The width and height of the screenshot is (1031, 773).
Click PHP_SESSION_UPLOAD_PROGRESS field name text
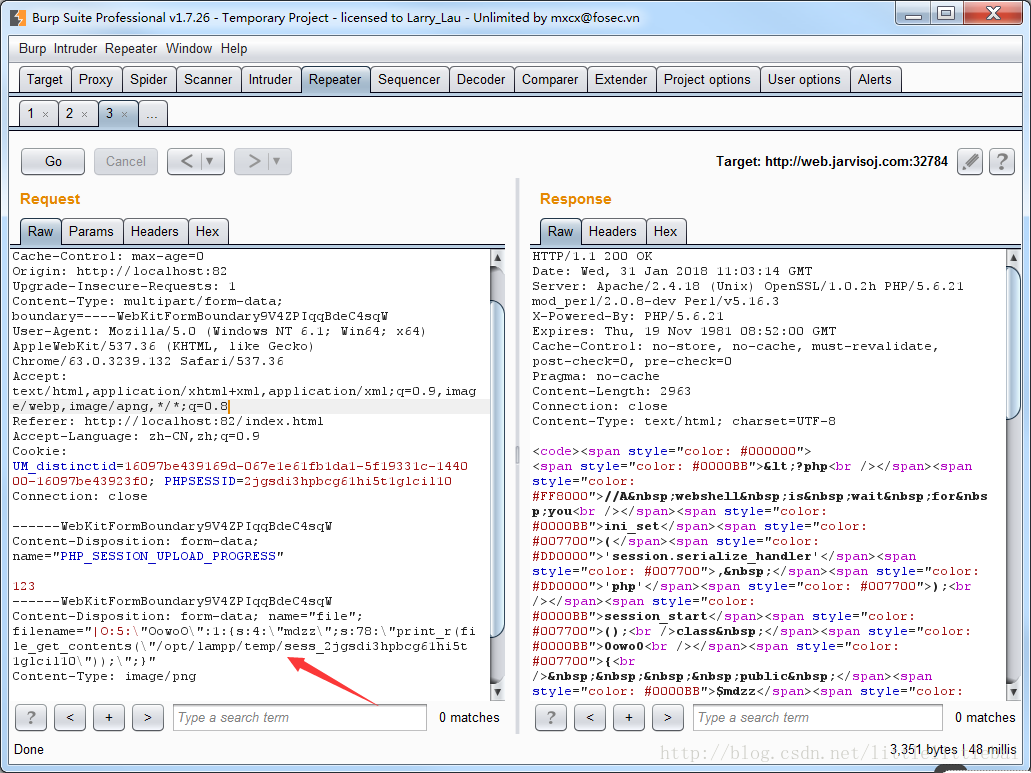[168, 556]
